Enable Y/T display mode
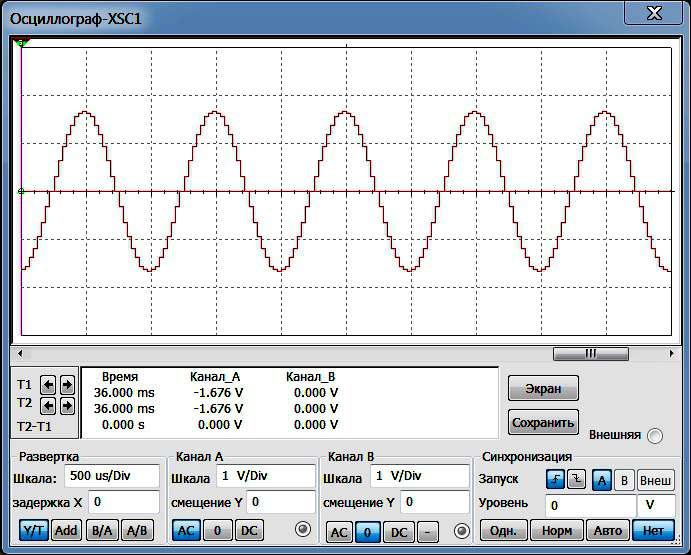 pyautogui.click(x=34, y=531)
